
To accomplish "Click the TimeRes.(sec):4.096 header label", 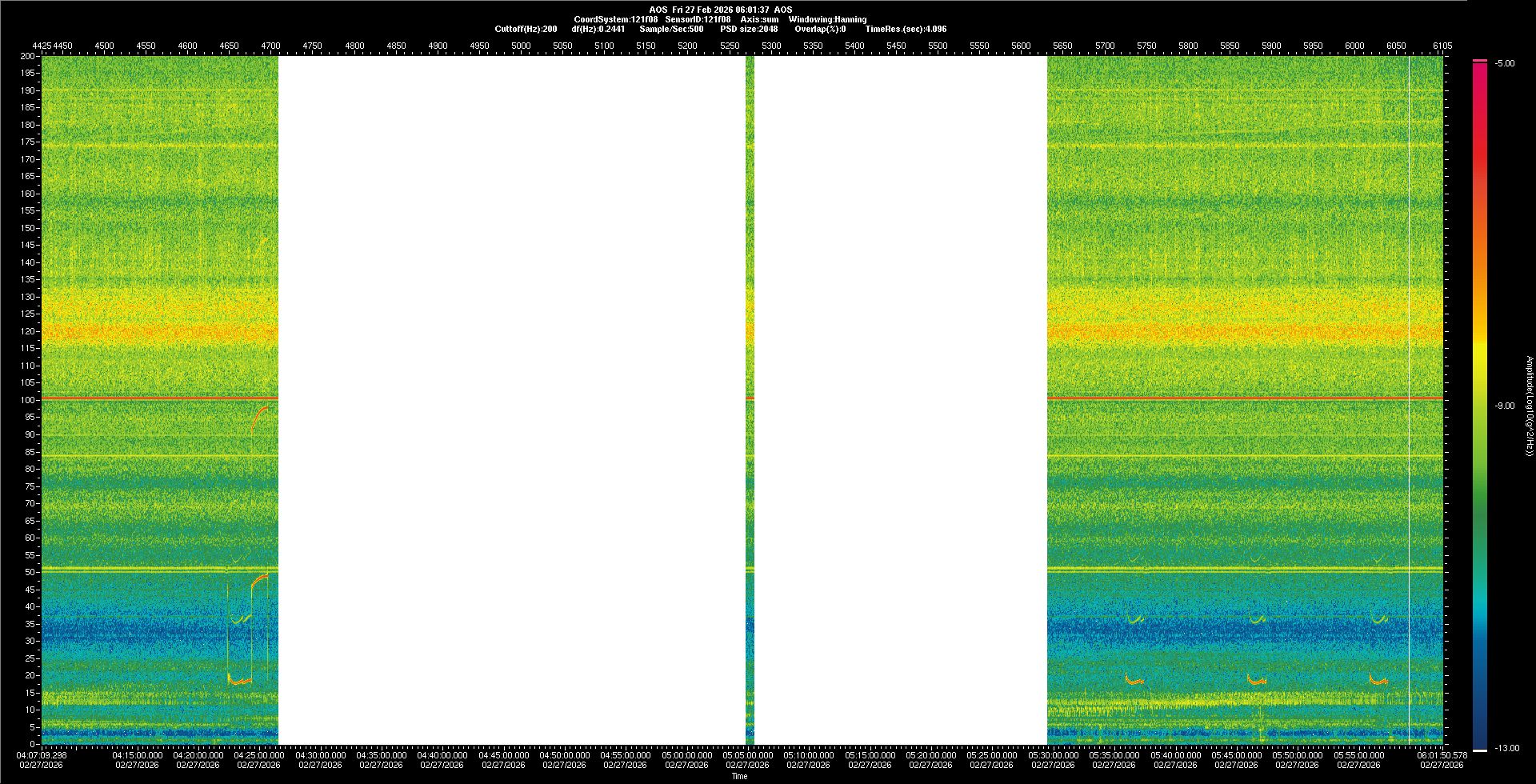I will 906,29.
